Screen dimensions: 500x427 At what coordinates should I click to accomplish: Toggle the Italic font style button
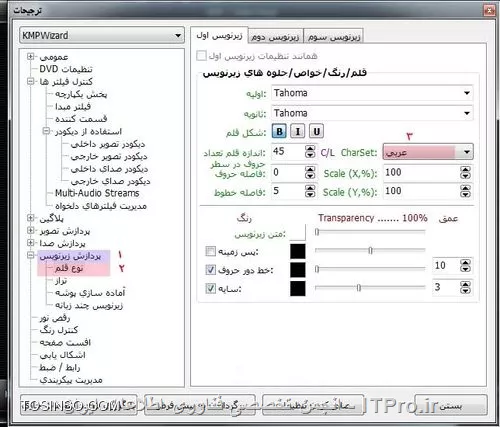(x=298, y=131)
